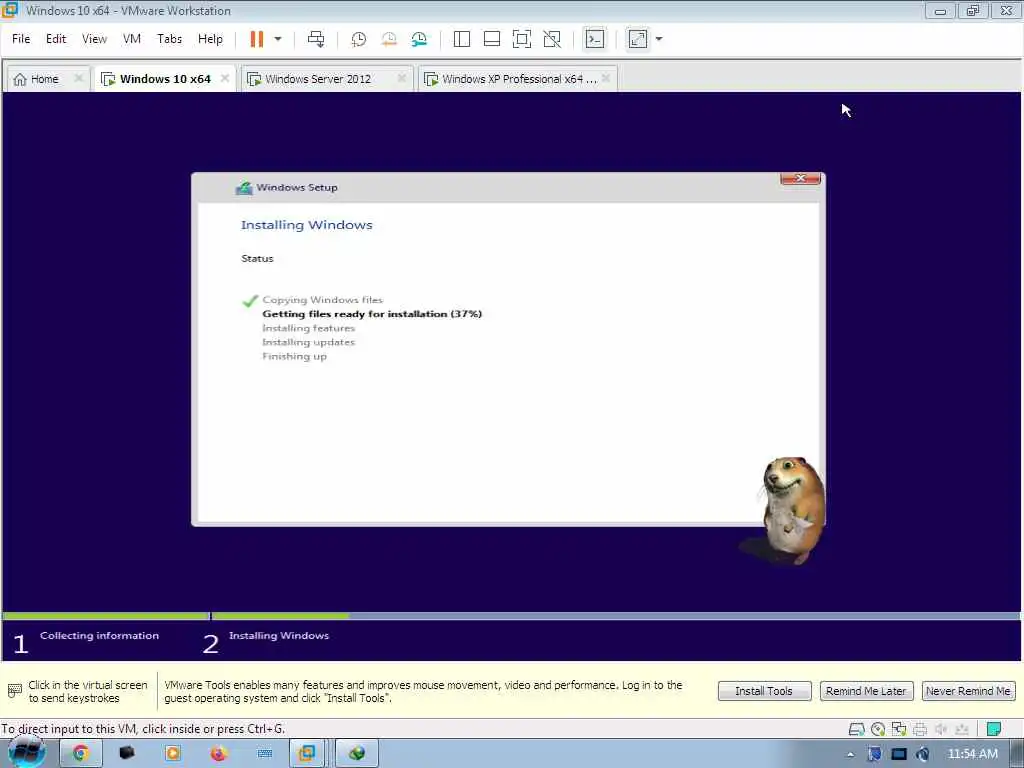Viewport: 1024px width, 768px height.
Task: Open the File menu
Action: 21,39
